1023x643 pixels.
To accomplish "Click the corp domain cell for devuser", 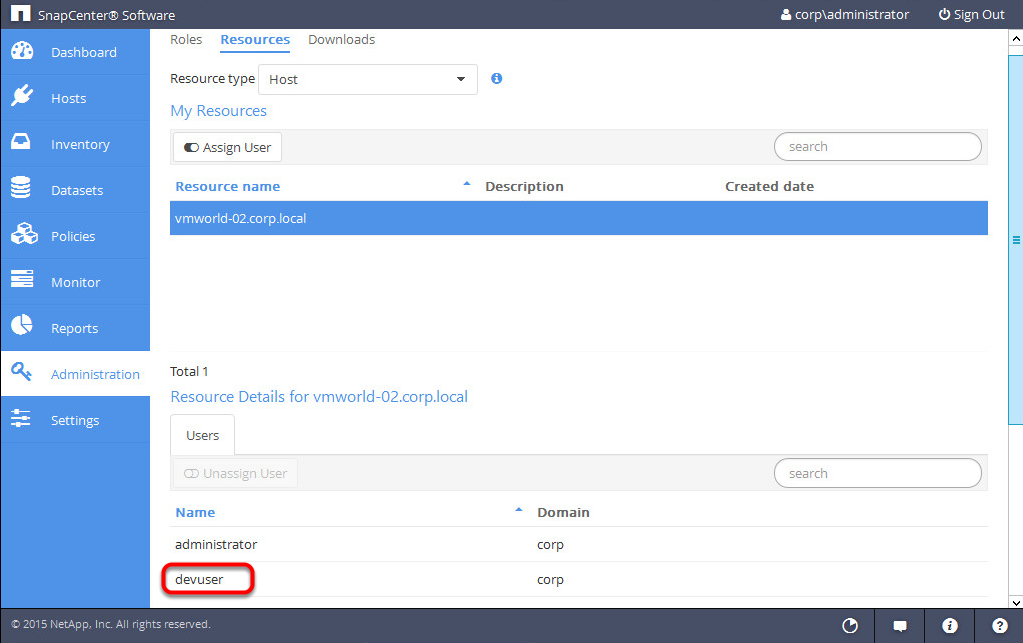I will (x=550, y=580).
